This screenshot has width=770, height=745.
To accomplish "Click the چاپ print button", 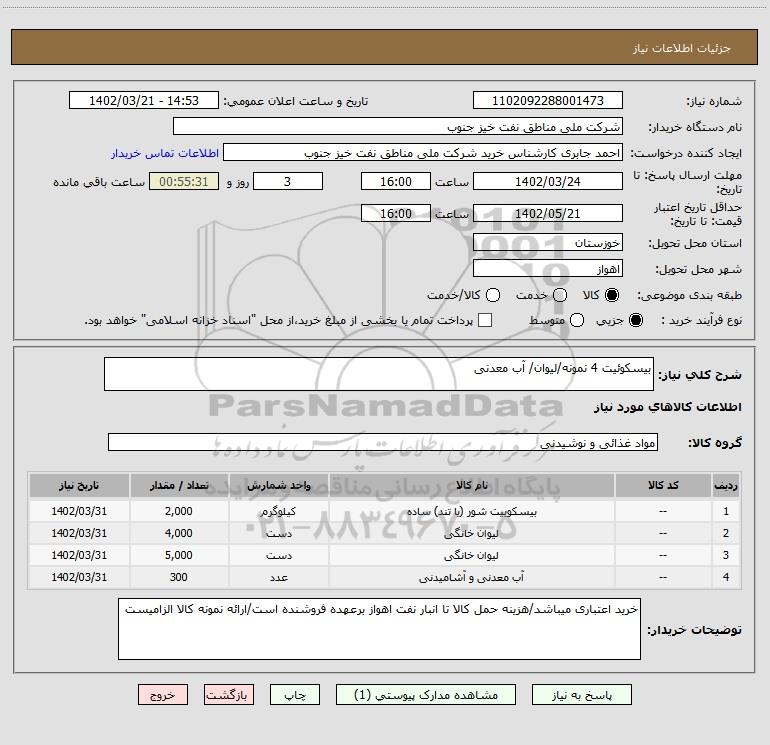I will coord(295,695).
